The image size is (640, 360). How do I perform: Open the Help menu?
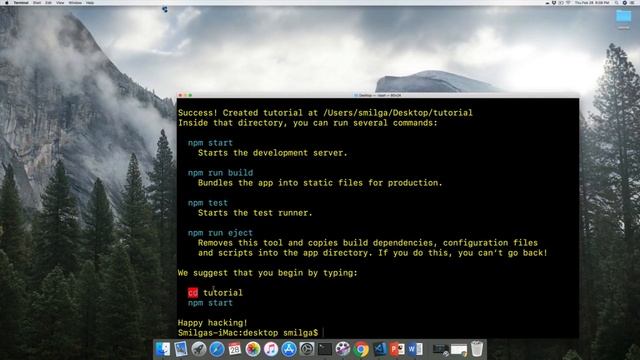90,2
